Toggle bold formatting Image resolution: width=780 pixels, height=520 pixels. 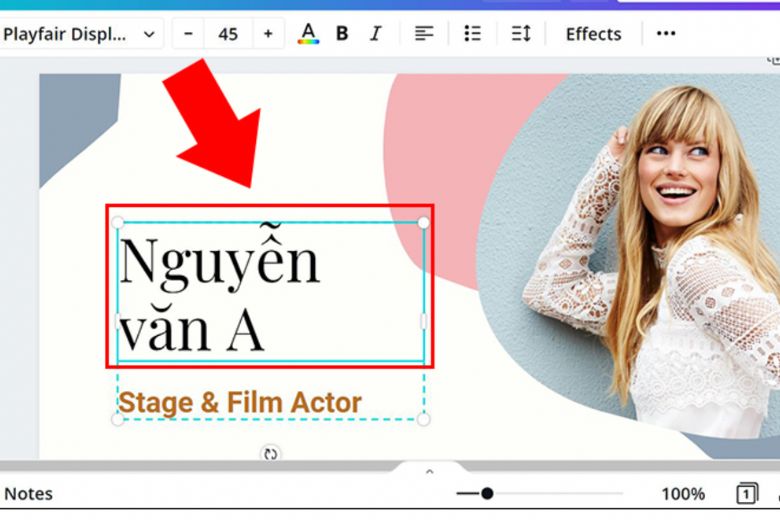(x=342, y=34)
